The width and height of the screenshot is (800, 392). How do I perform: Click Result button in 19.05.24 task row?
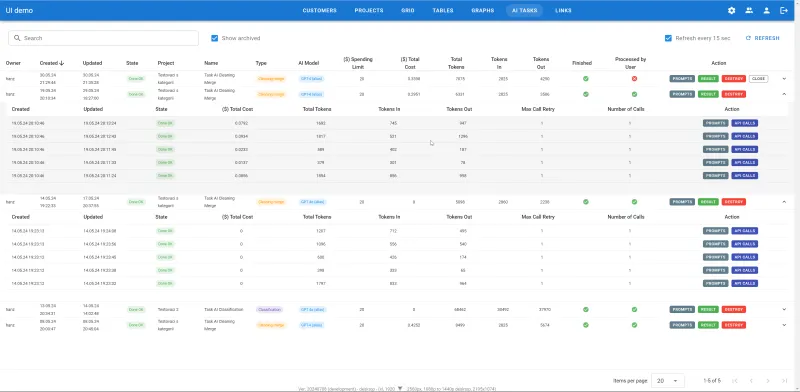708,94
